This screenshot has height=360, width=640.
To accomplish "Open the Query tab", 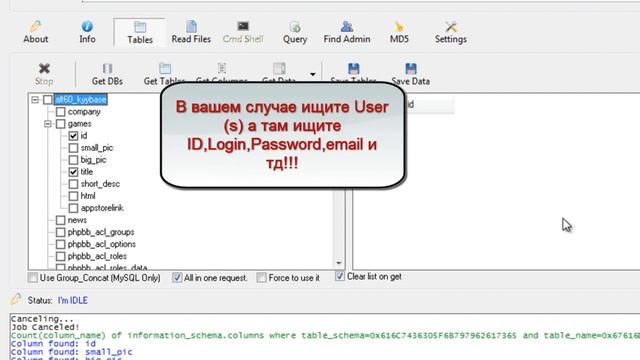I will coord(295,33).
